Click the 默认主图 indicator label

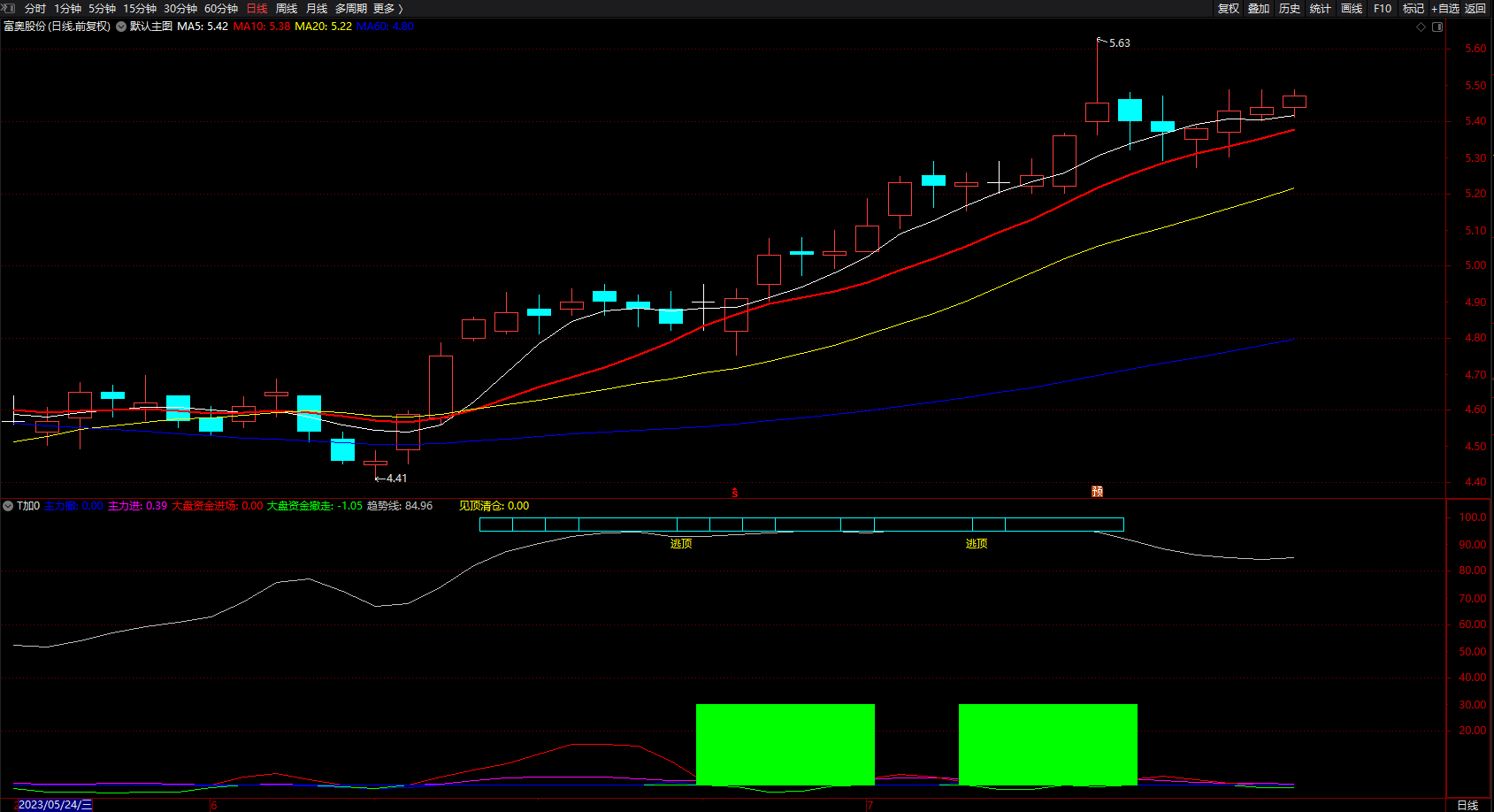[151, 27]
